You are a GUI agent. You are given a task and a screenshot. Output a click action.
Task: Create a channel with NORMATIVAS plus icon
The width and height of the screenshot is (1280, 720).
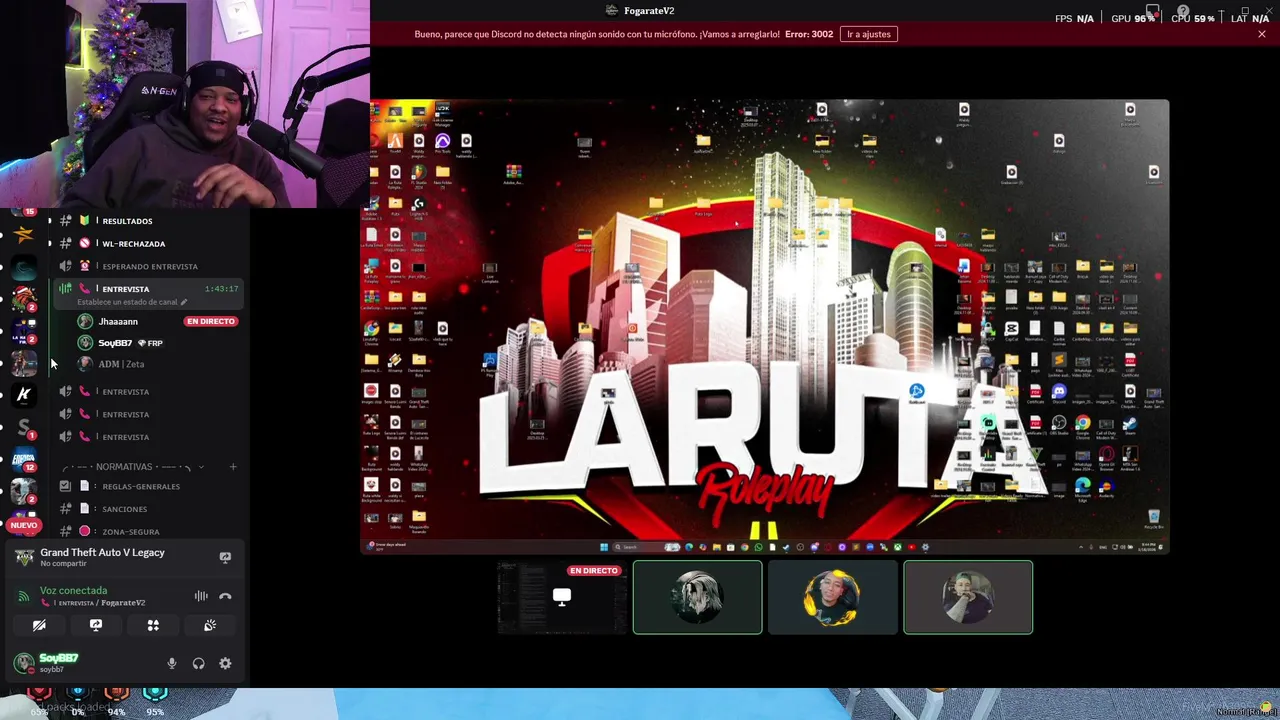pos(233,467)
